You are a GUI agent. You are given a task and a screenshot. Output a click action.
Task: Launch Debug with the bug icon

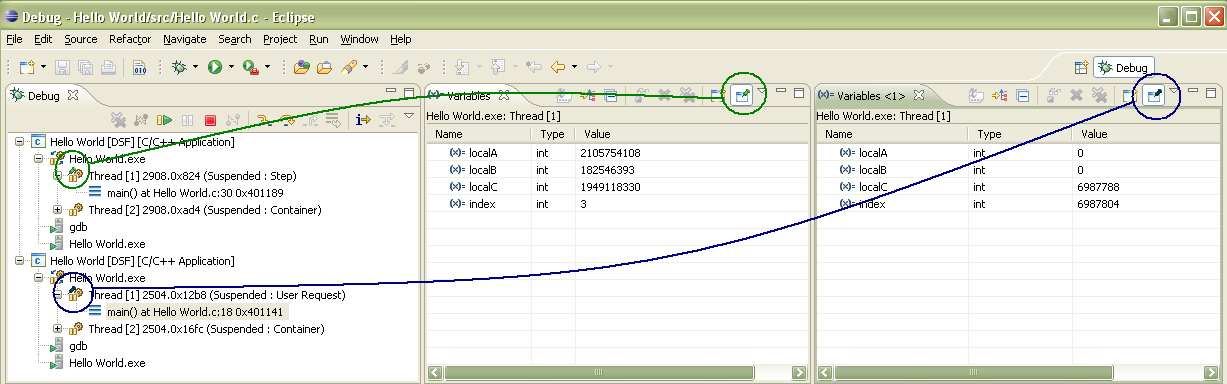point(179,67)
